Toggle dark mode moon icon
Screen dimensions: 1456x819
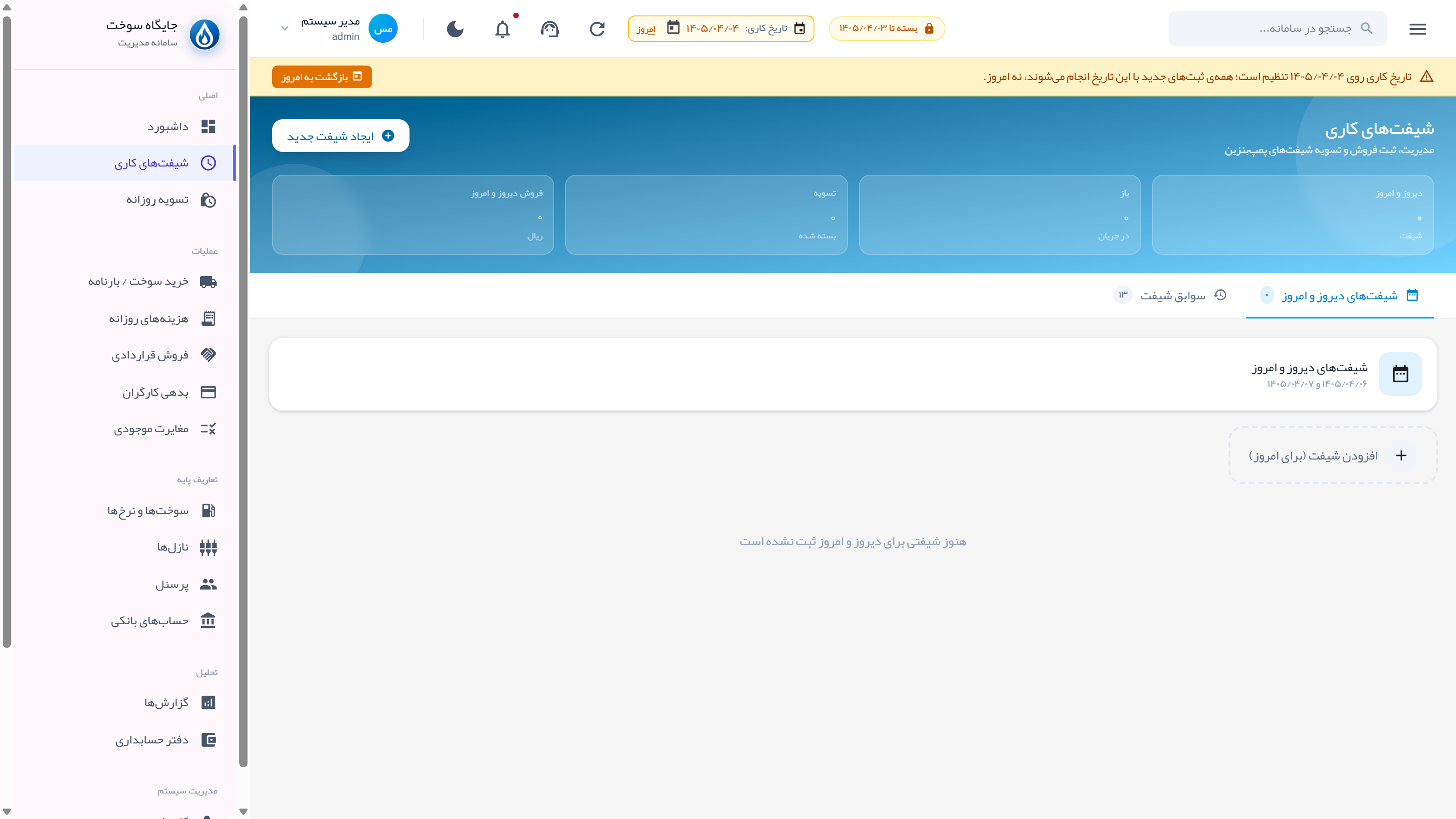455,29
